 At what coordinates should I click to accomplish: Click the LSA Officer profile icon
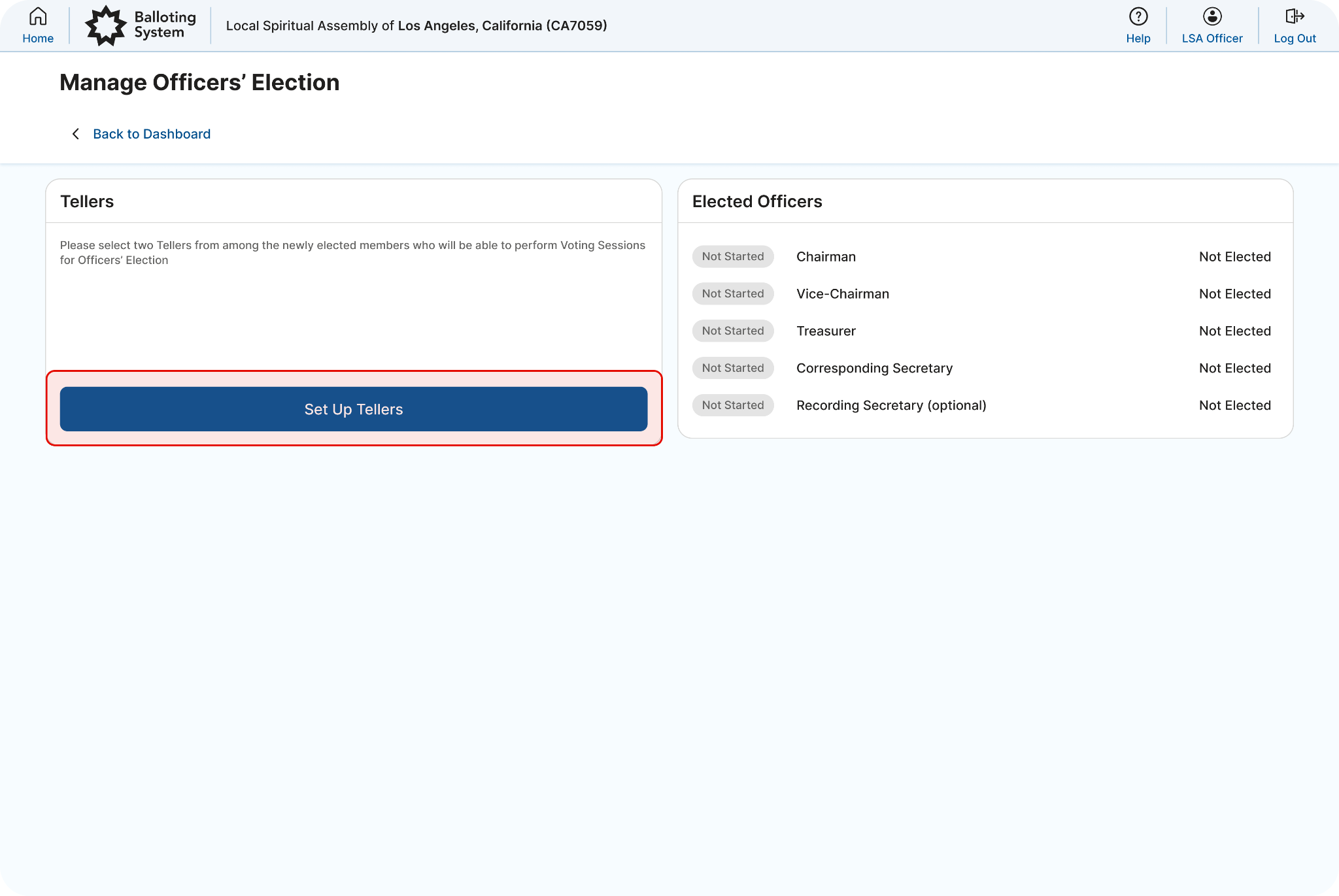point(1212,16)
